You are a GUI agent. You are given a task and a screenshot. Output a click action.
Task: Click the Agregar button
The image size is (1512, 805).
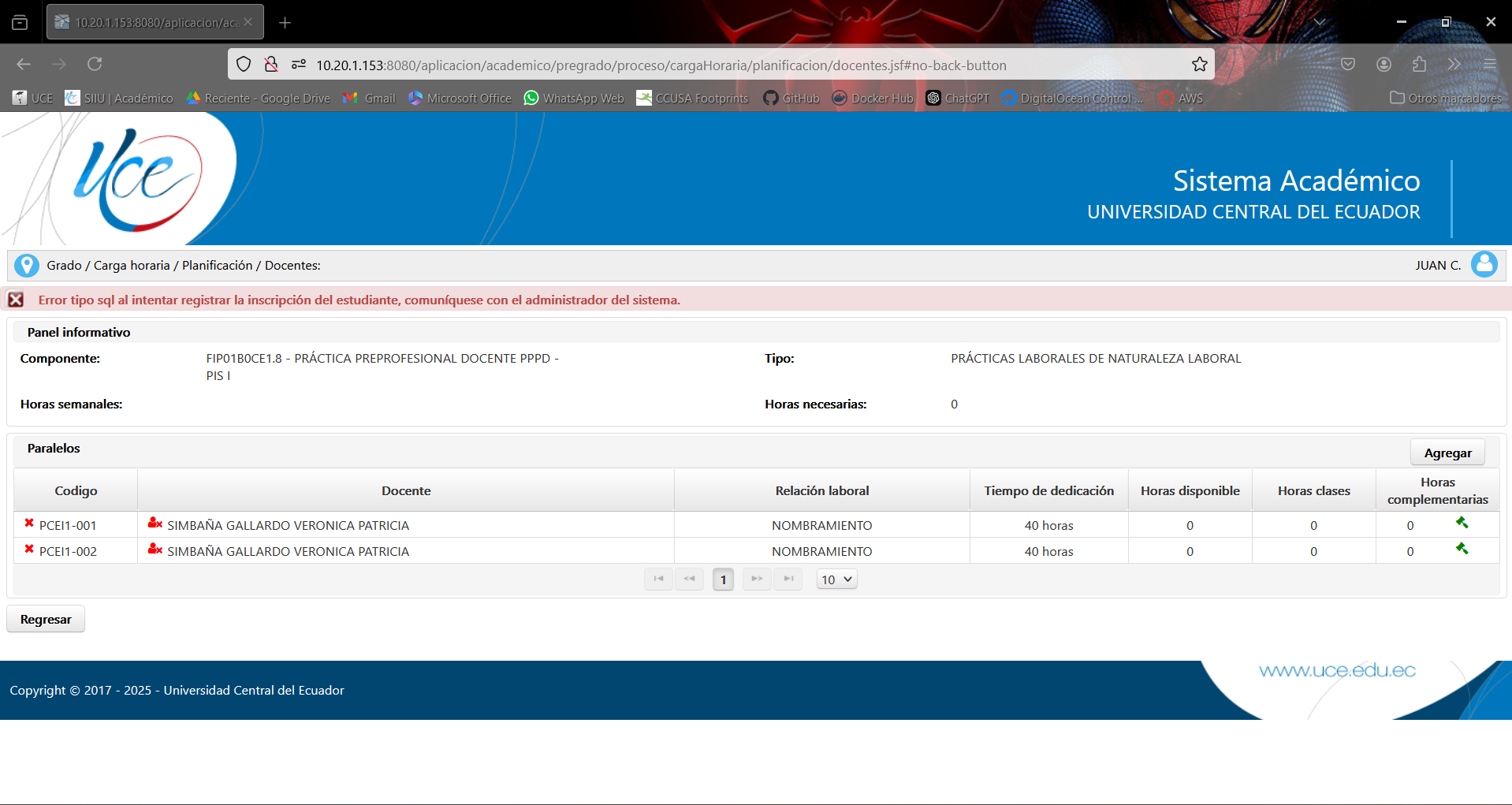point(1447,453)
